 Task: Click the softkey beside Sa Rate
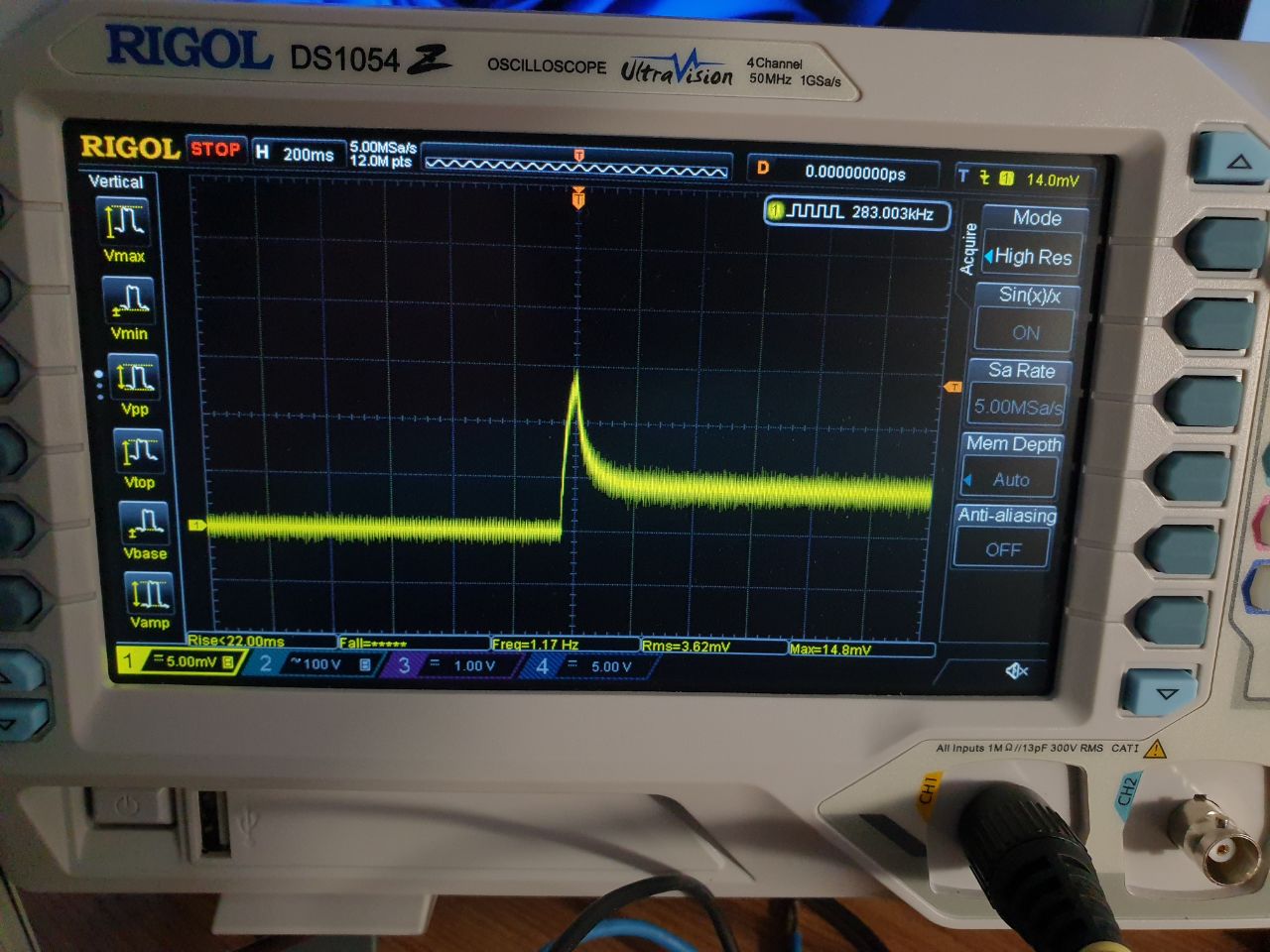tap(1203, 400)
